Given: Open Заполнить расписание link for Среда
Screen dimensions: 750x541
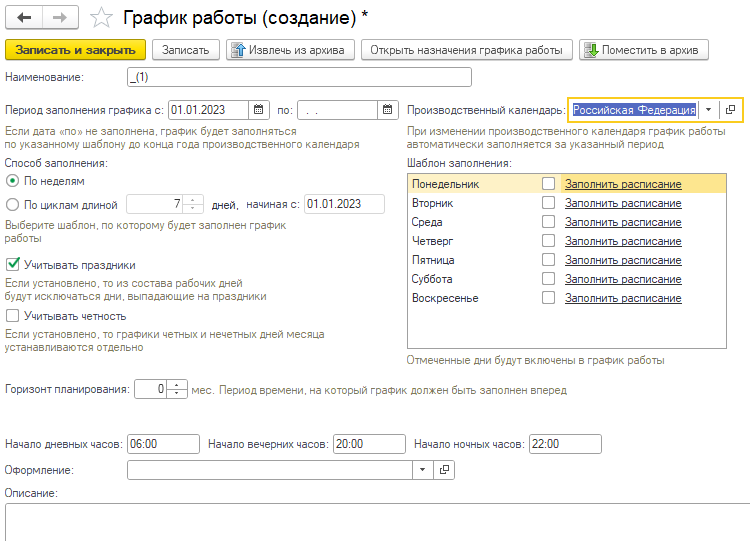Looking at the screenshot, I should click(x=623, y=222).
